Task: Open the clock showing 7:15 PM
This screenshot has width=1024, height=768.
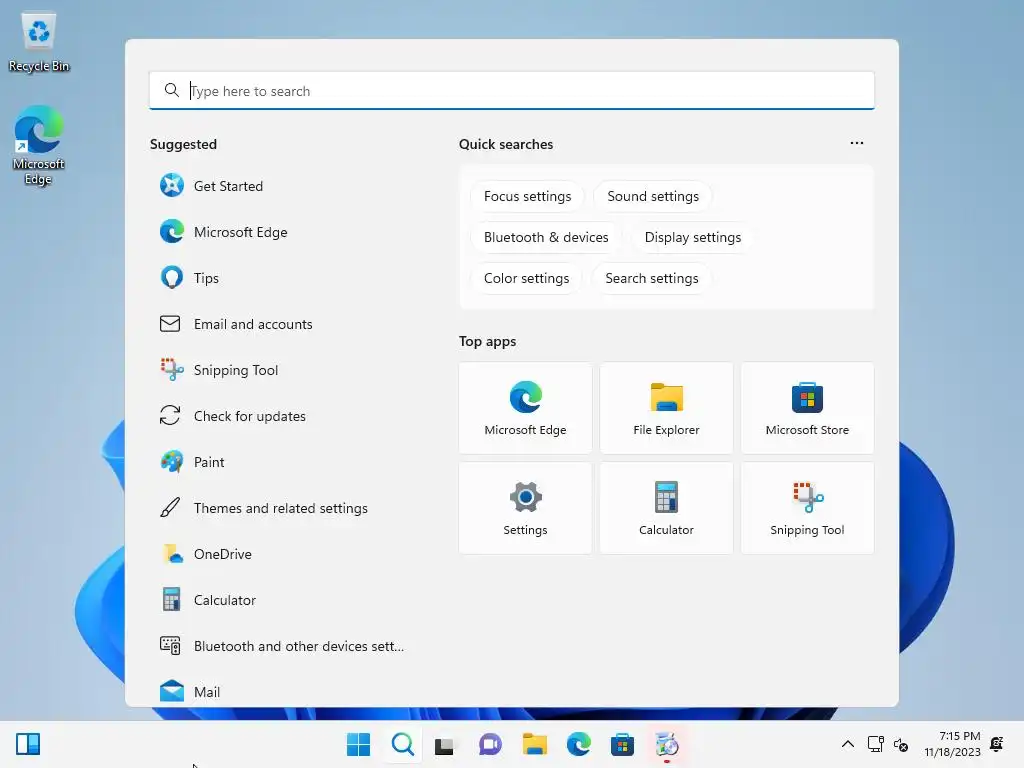Action: coord(952,744)
